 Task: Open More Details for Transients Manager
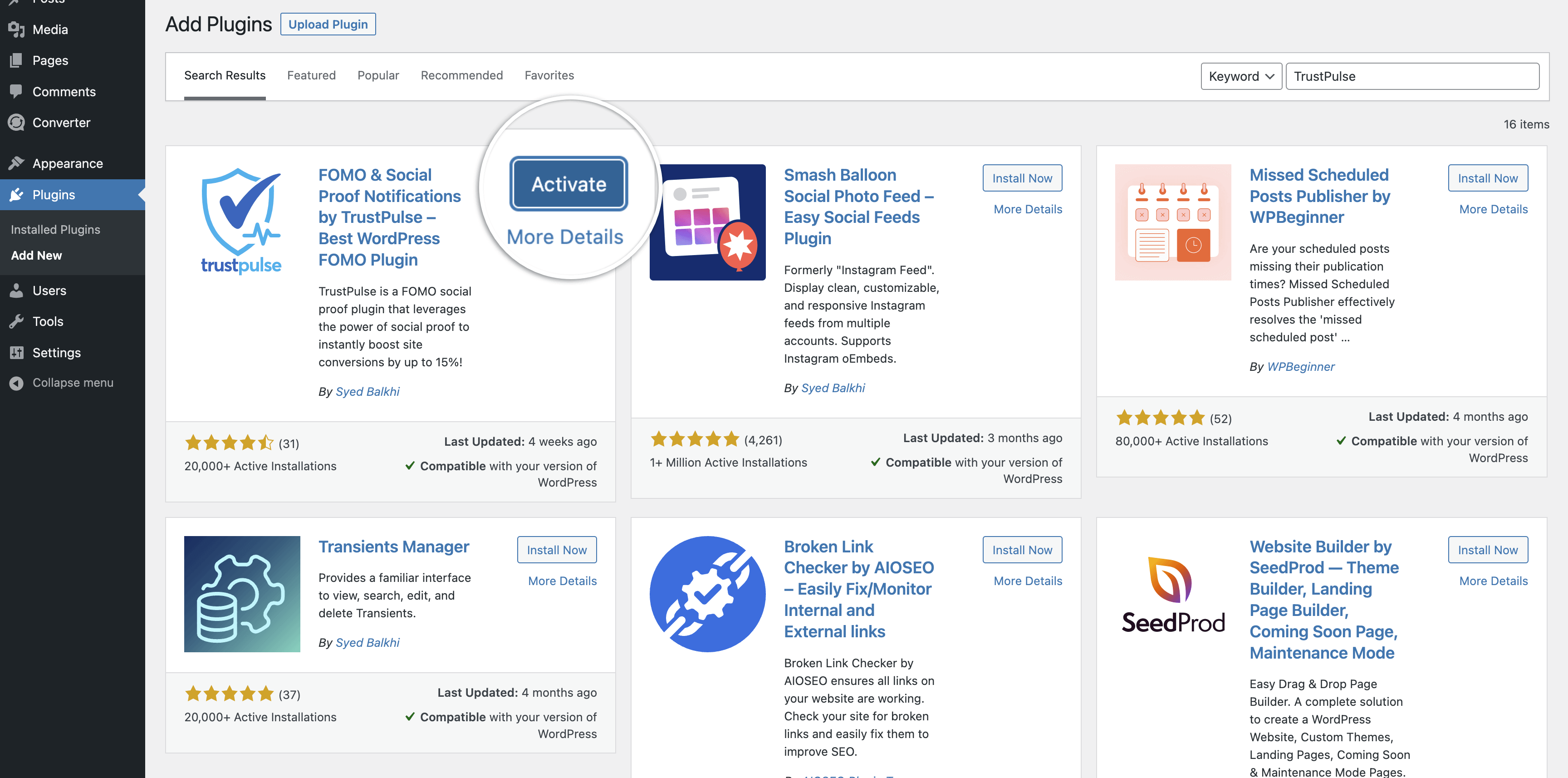coord(563,581)
